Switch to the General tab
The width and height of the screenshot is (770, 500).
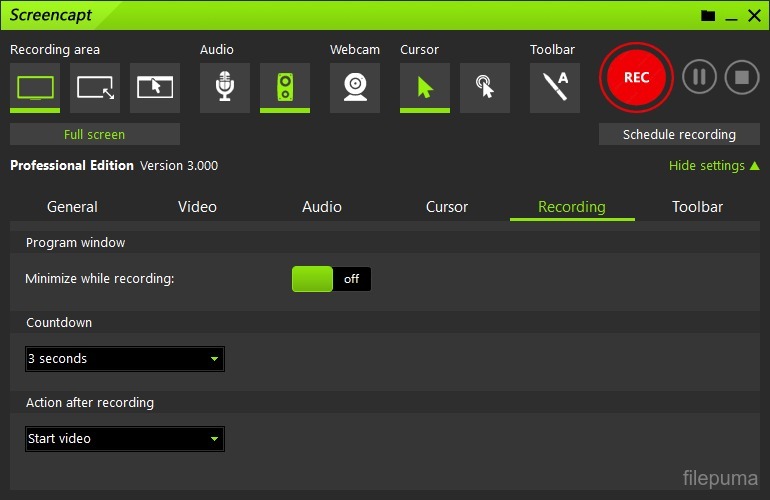tap(72, 207)
